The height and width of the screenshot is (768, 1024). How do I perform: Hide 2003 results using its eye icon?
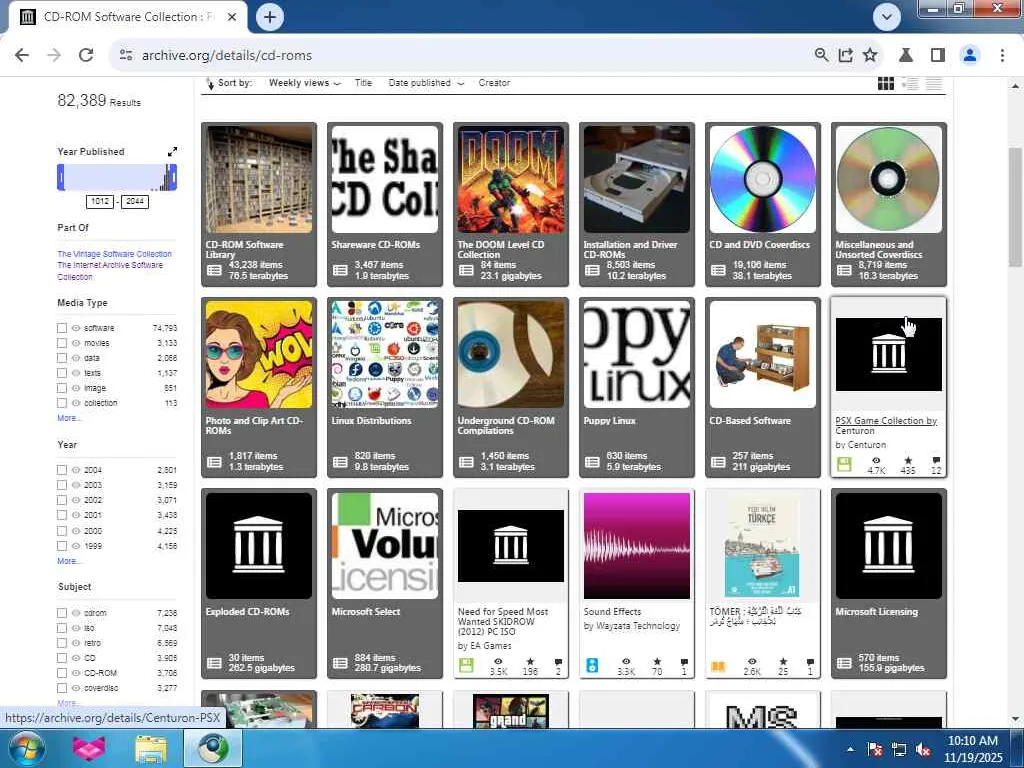76,485
